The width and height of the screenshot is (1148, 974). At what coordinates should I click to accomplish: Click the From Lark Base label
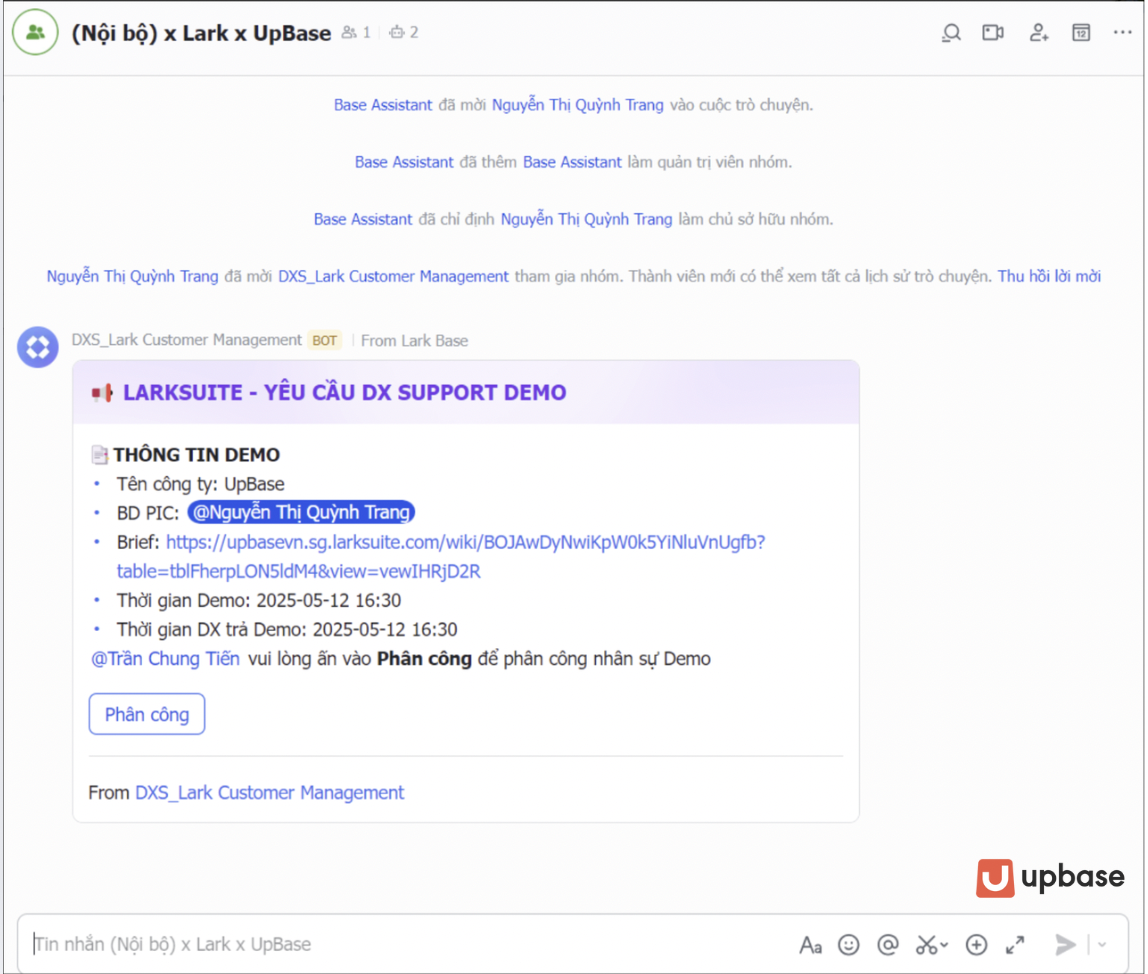(x=414, y=341)
